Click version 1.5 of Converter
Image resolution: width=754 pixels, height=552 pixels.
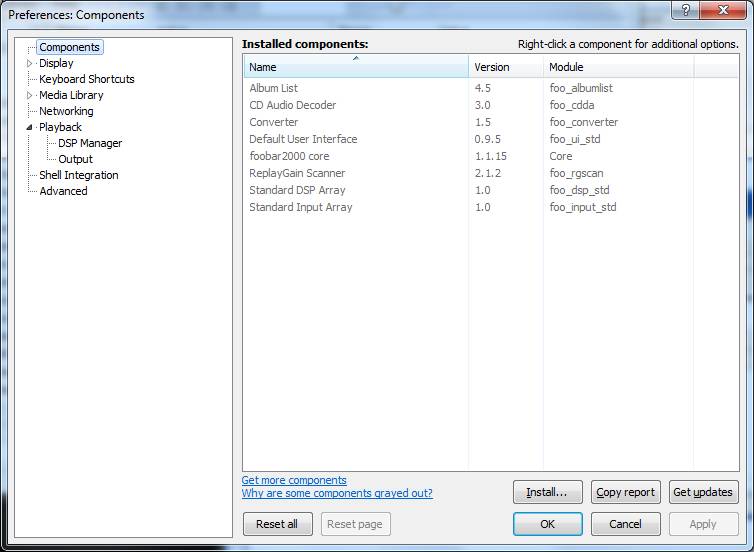point(482,122)
